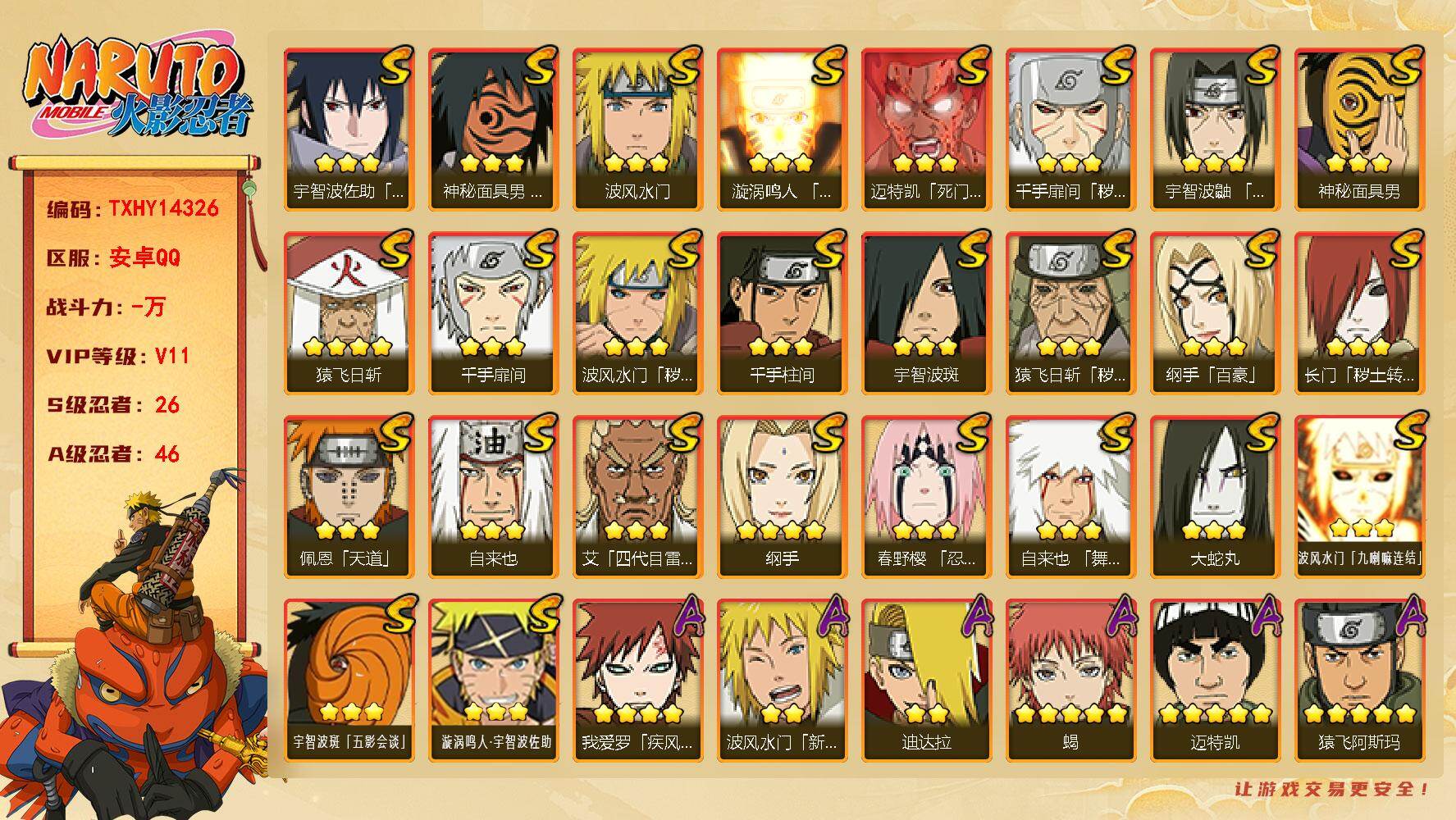Select the 波风水门 S-rank character card
Image resolution: width=1456 pixels, height=820 pixels.
click(637, 129)
